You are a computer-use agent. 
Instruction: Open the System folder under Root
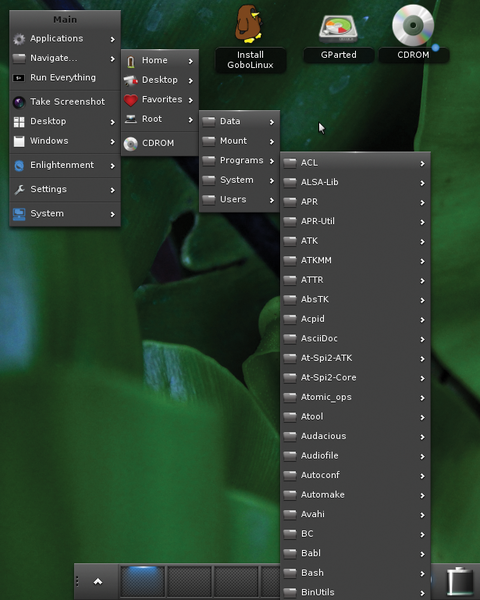[239, 180]
